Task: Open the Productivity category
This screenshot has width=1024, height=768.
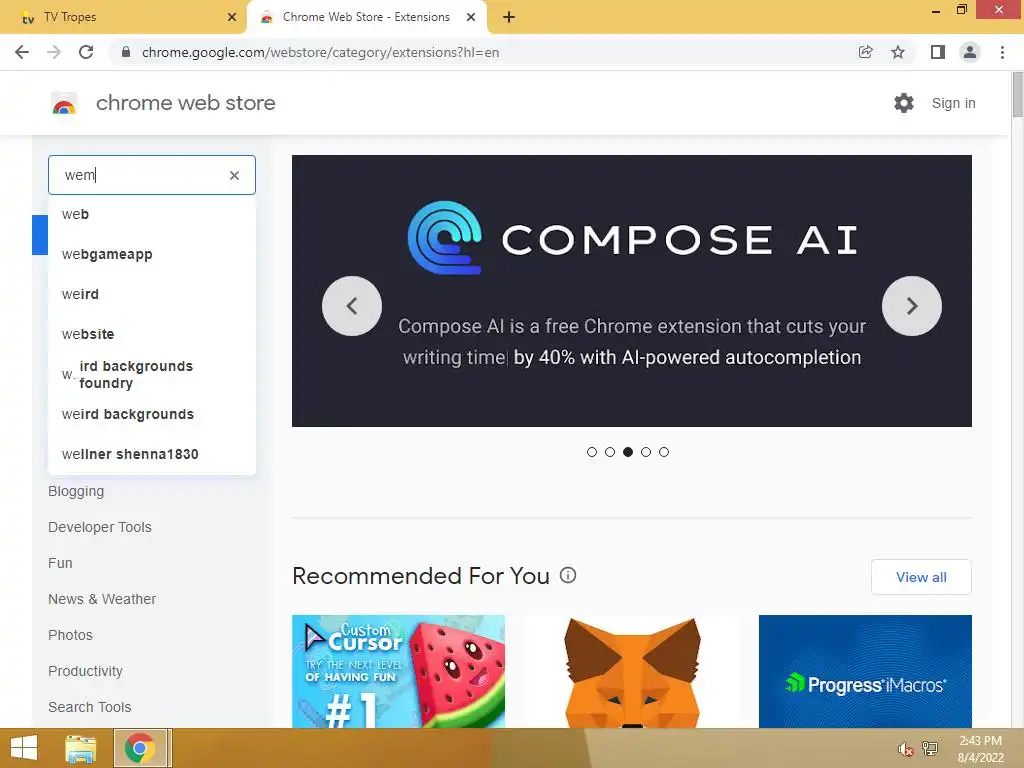Action: point(85,671)
